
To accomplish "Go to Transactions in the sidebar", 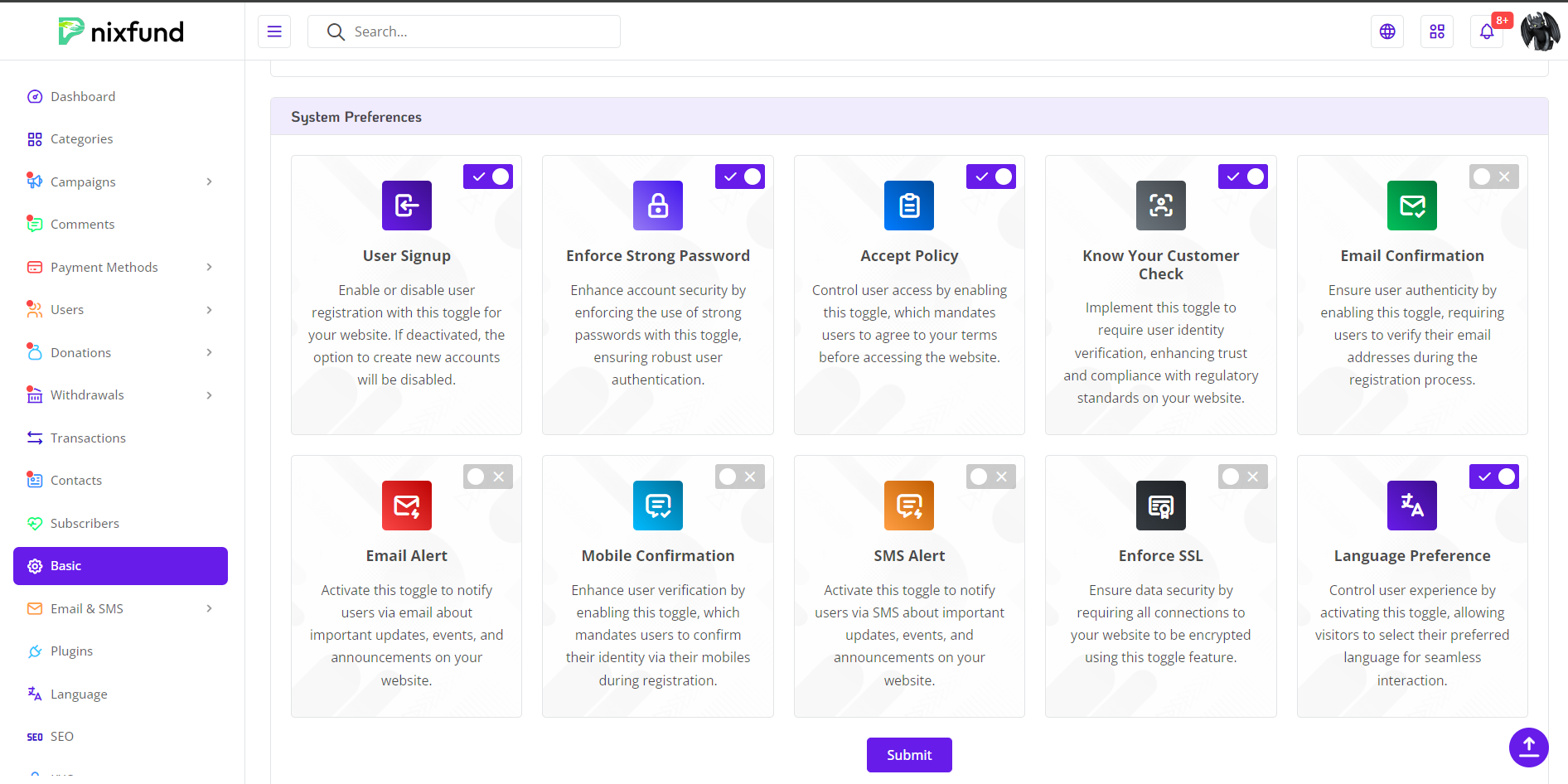I will (x=88, y=438).
